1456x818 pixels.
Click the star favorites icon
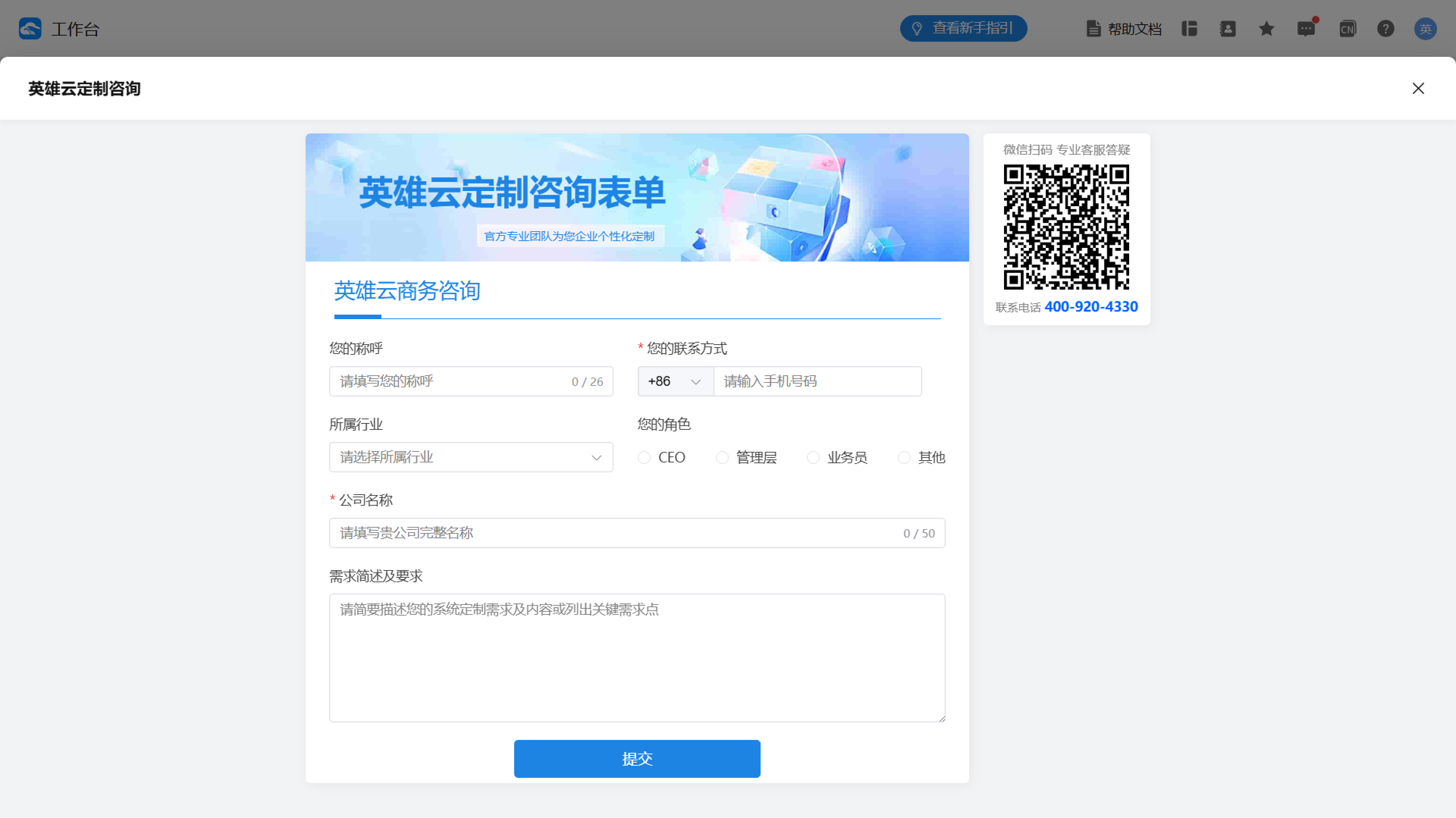click(1267, 28)
